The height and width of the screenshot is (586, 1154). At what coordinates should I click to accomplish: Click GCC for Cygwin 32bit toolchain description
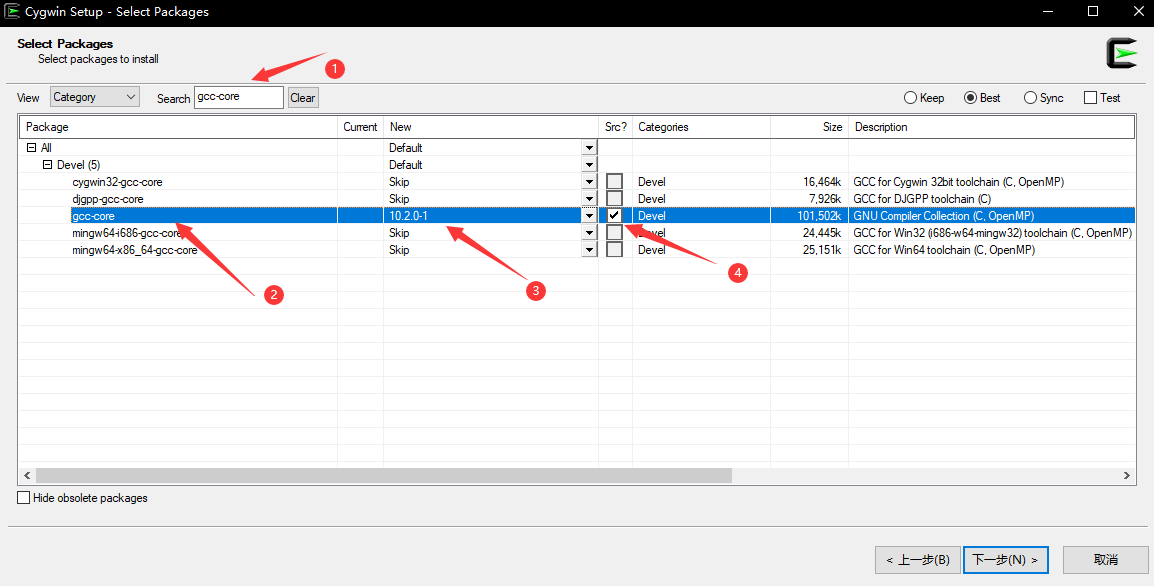(959, 182)
